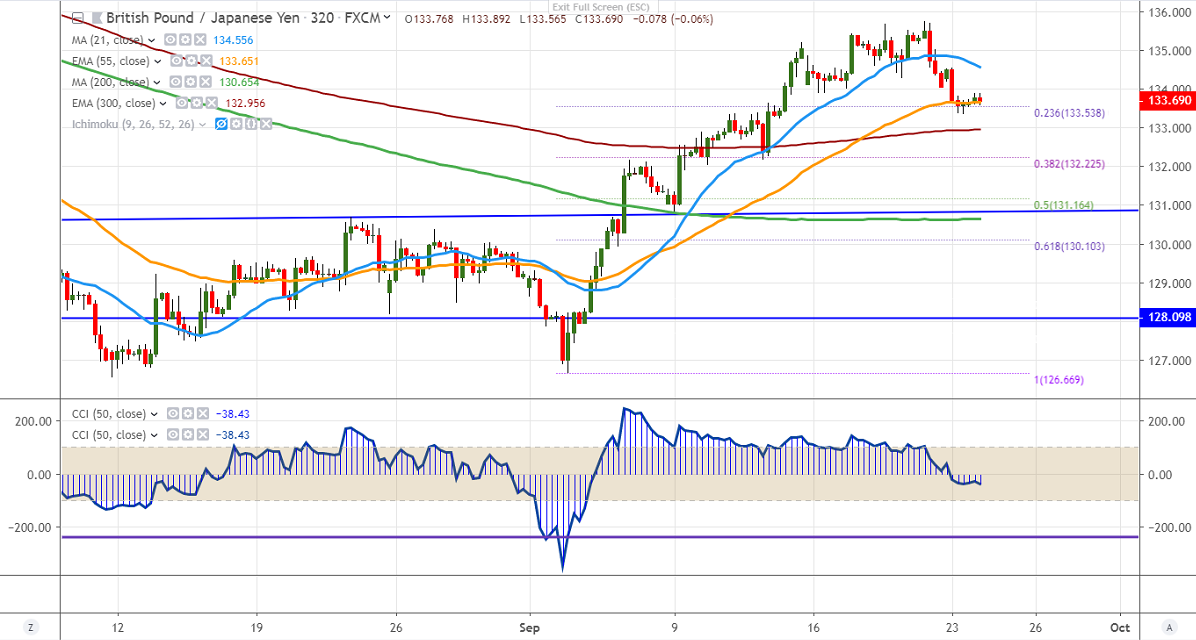The width and height of the screenshot is (1196, 640).
Task: Hide the lower CCI (50, close) indicator
Action: click(x=174, y=435)
